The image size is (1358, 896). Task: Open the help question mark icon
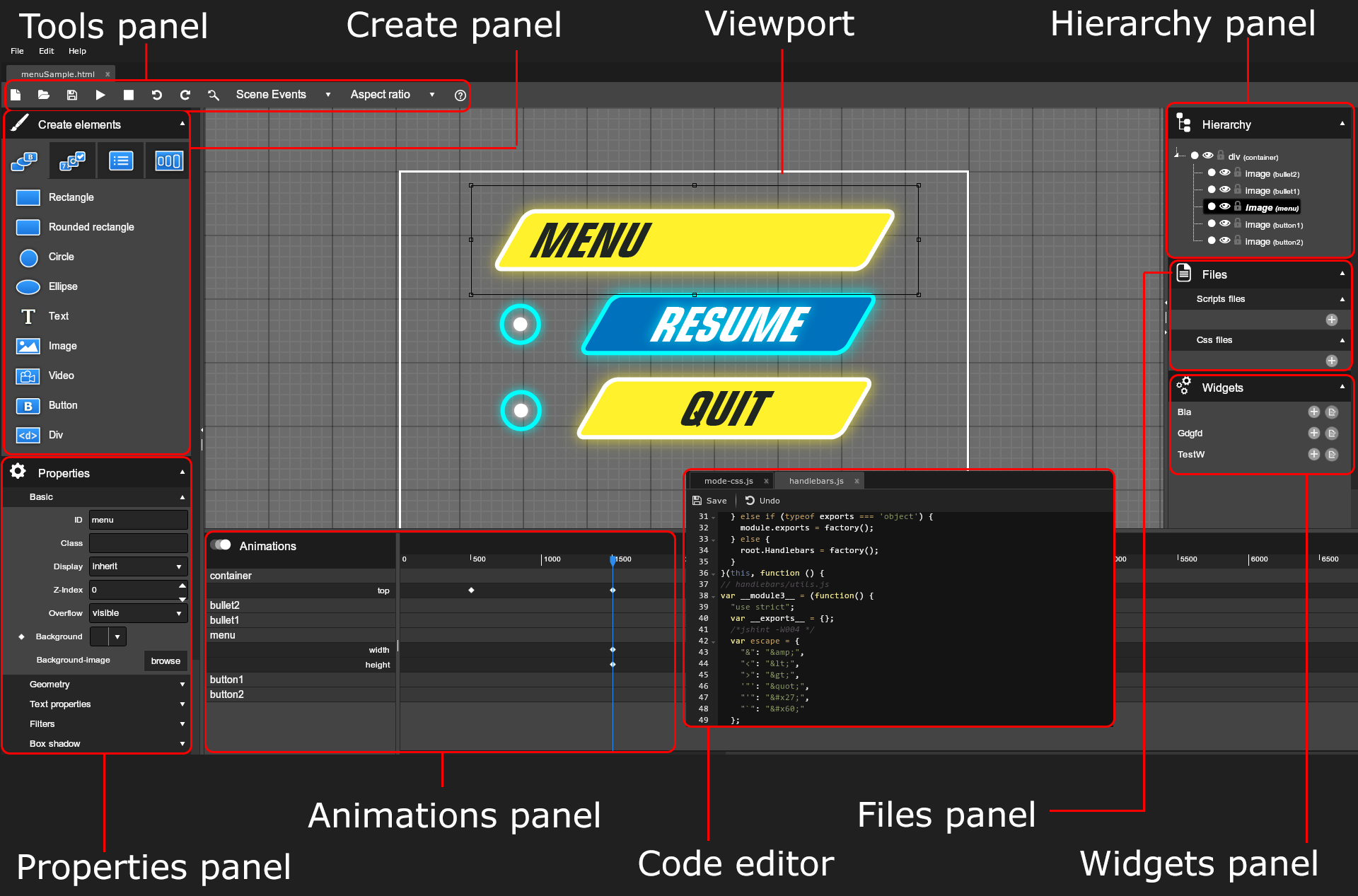click(460, 95)
